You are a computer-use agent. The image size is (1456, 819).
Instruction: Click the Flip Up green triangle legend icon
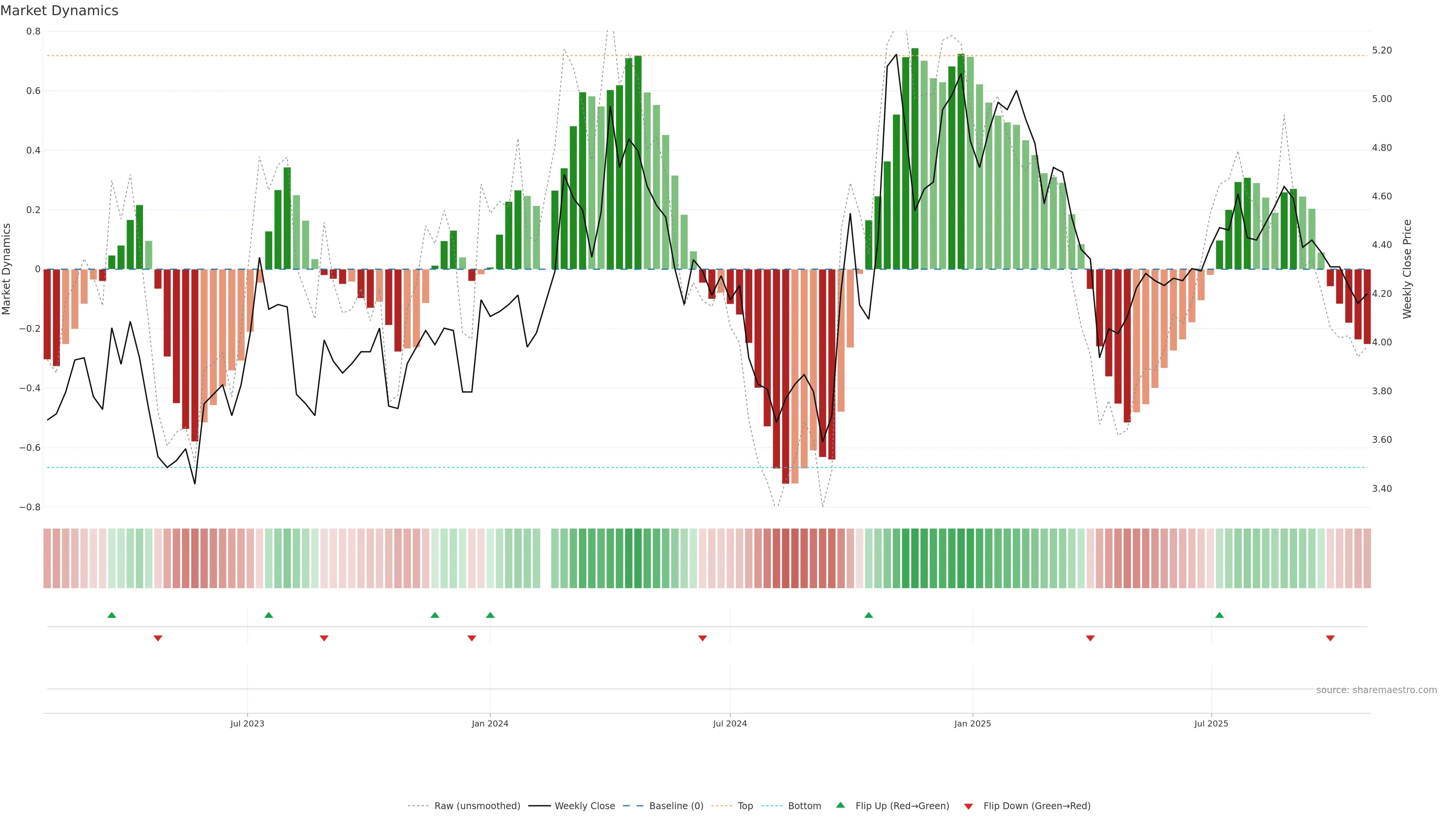(841, 805)
